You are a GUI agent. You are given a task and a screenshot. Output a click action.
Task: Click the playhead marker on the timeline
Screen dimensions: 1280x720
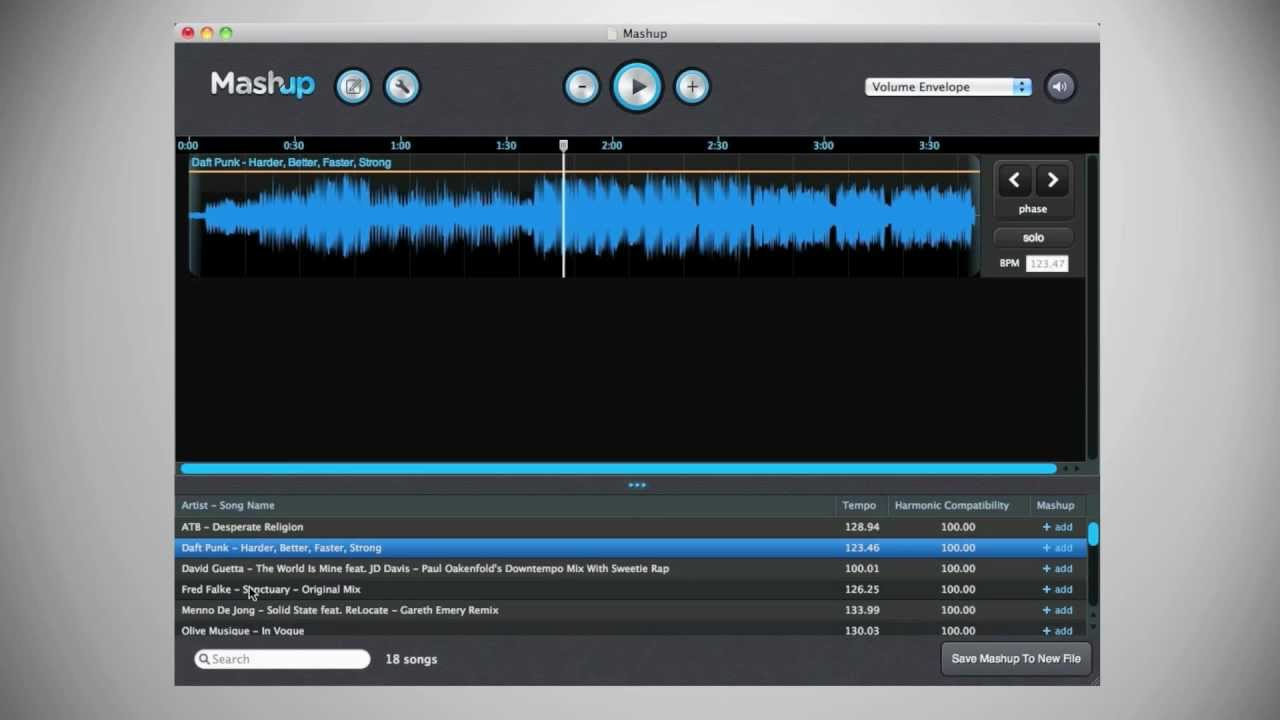point(564,146)
